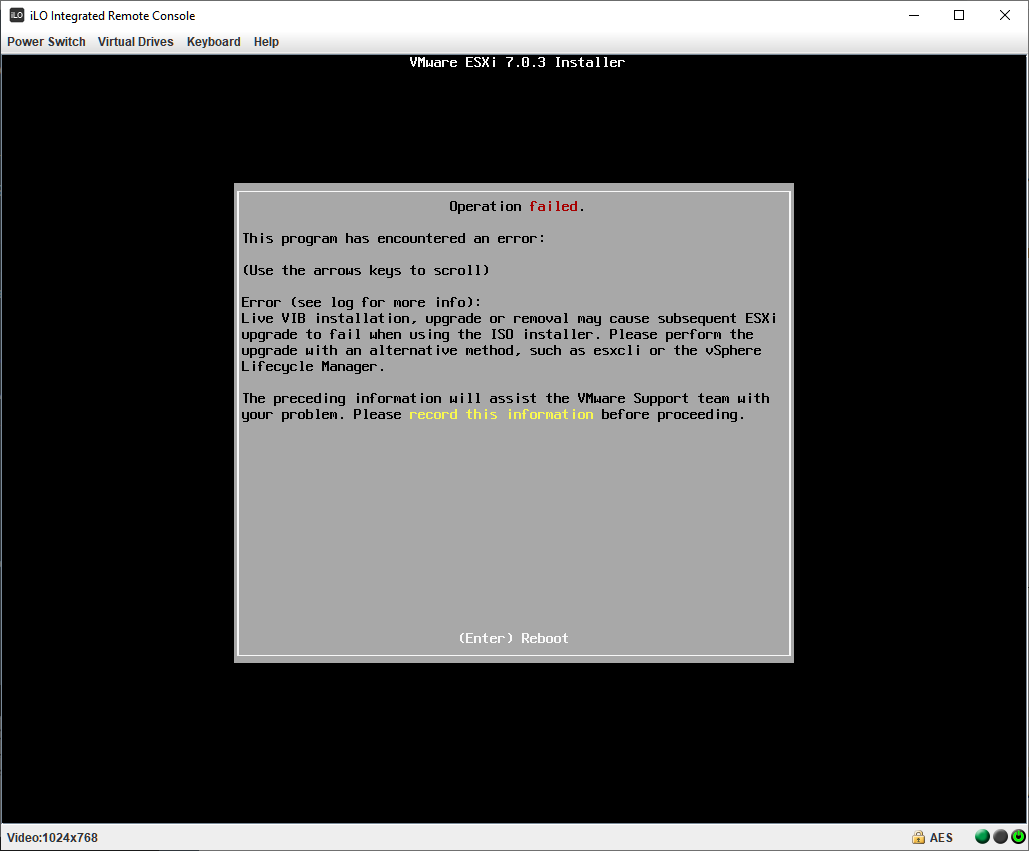Close the iLO Integrated Remote Console window
Image resolution: width=1029 pixels, height=851 pixels.
click(1004, 15)
